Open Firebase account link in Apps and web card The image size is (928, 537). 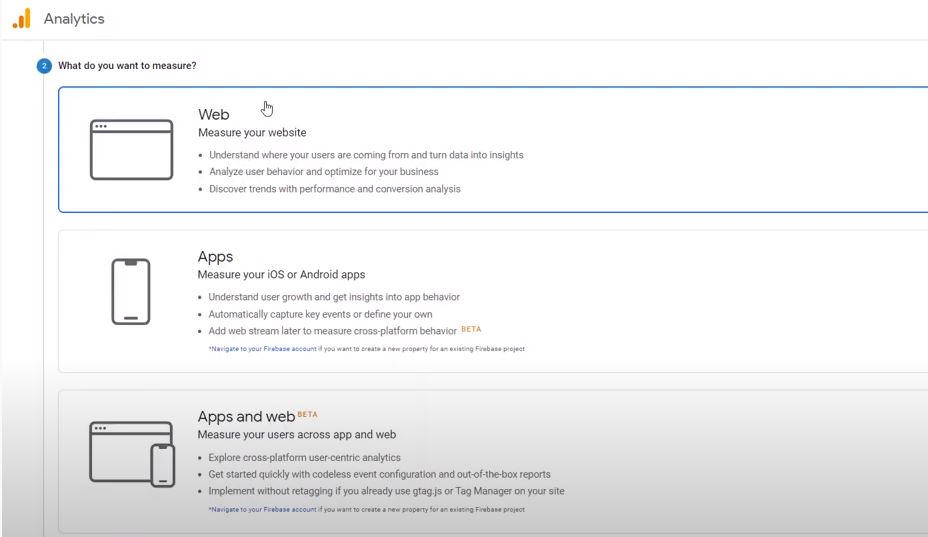coord(262,509)
